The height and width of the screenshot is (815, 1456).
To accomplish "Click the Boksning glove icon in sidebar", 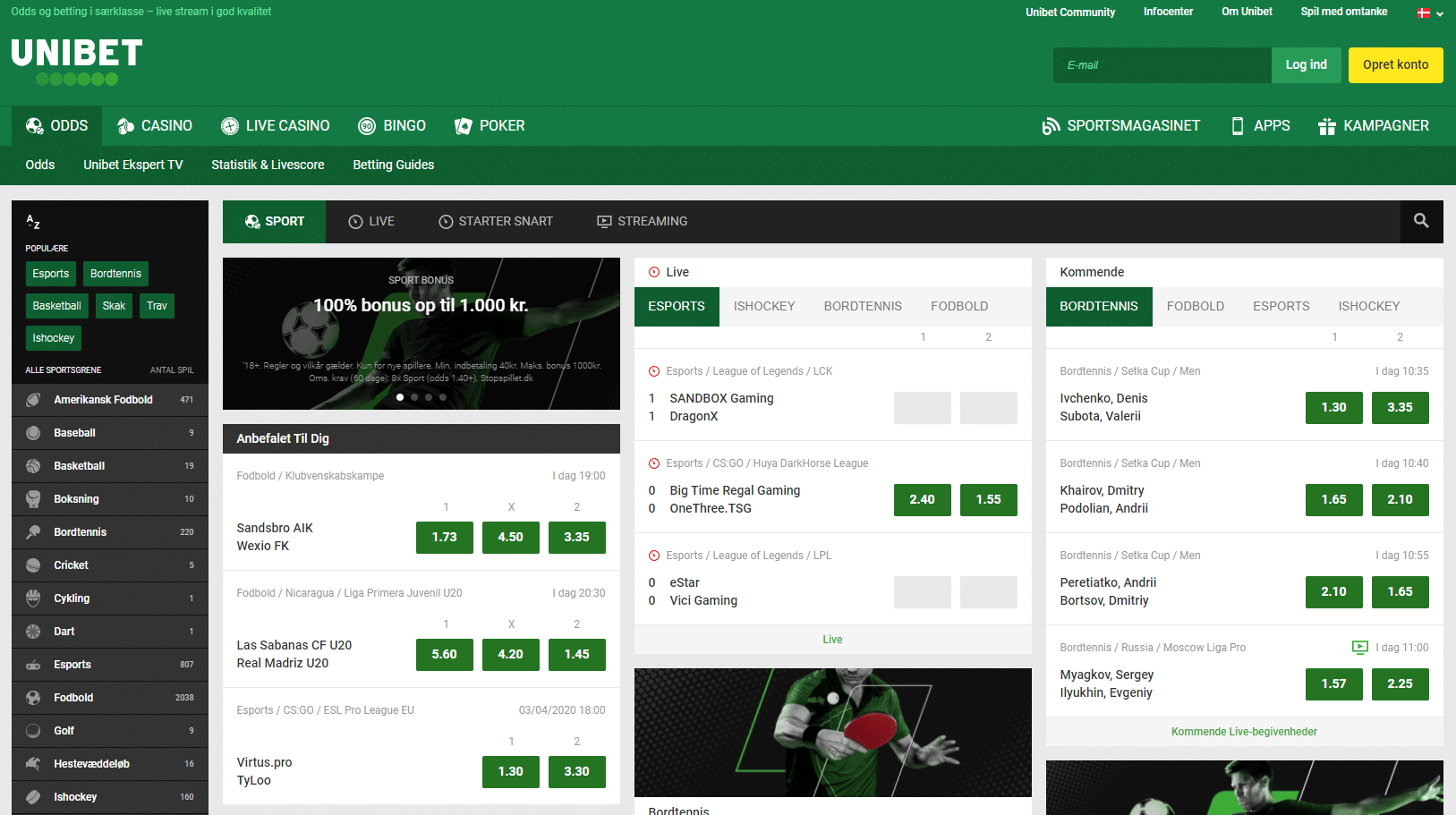I will 33,499.
